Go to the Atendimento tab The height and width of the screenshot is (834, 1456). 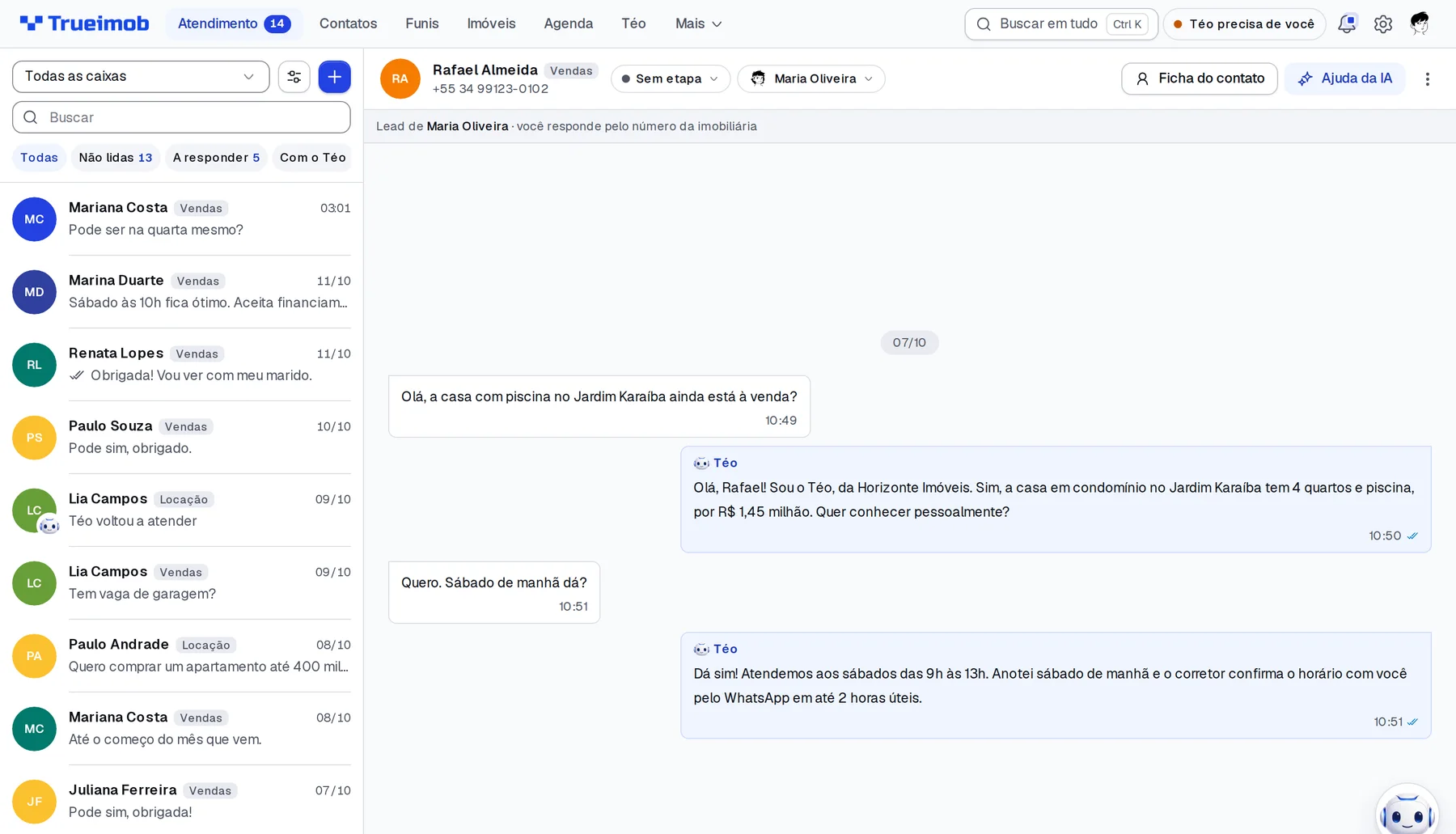(x=234, y=23)
